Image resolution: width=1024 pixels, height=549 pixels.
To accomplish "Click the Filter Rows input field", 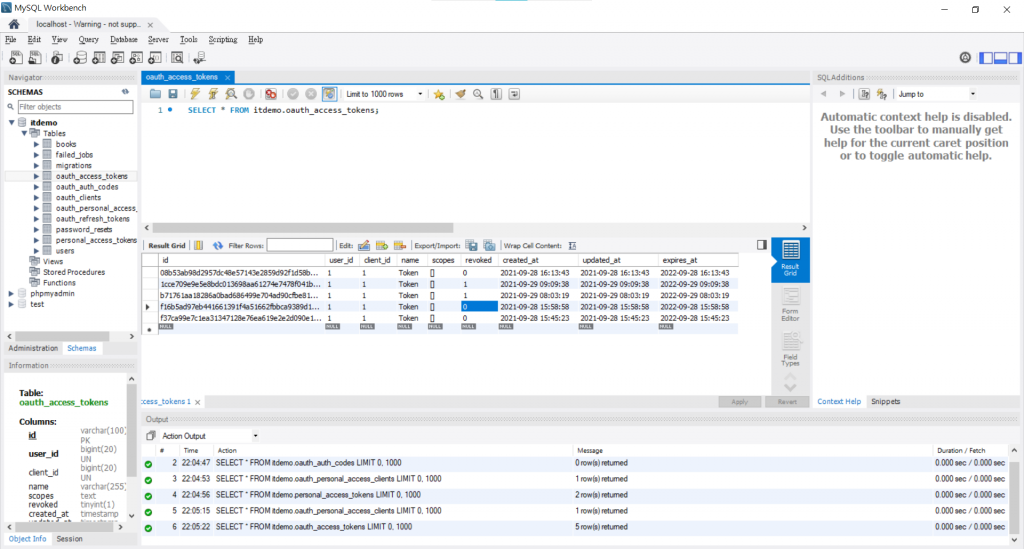I will [300, 245].
